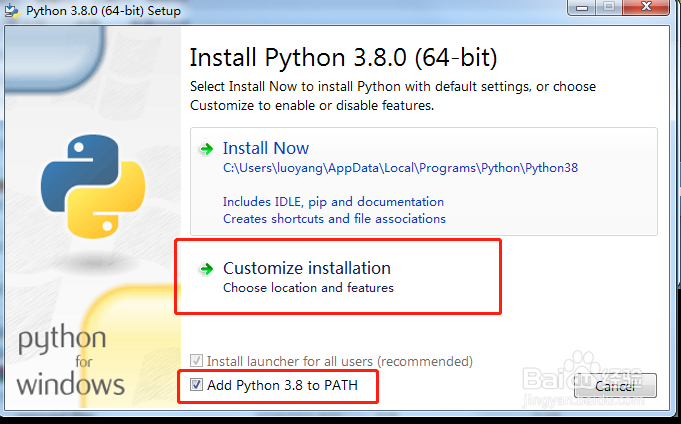Start setup via the Install Now heading
681x424 pixels.
tap(266, 148)
